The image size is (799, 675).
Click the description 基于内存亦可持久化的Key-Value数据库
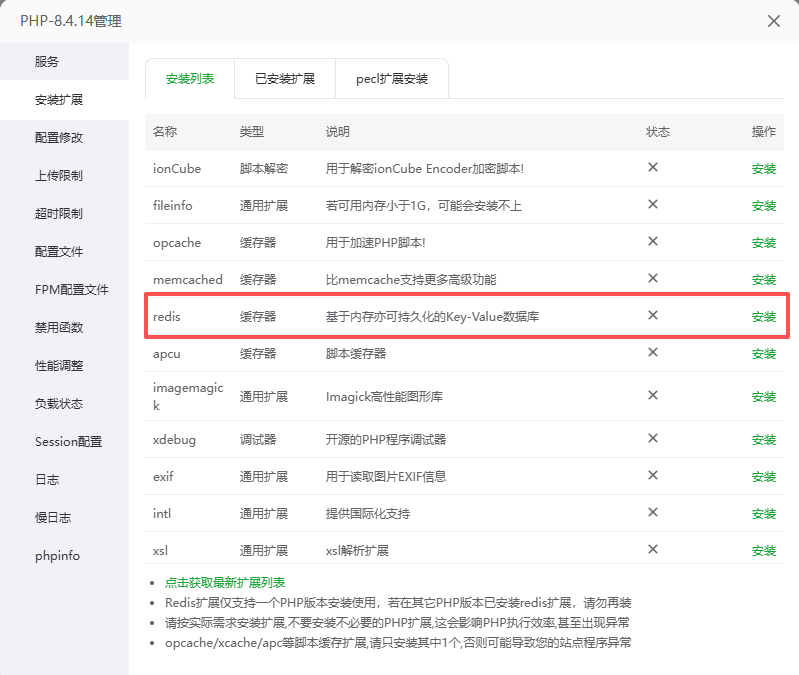(x=432, y=317)
